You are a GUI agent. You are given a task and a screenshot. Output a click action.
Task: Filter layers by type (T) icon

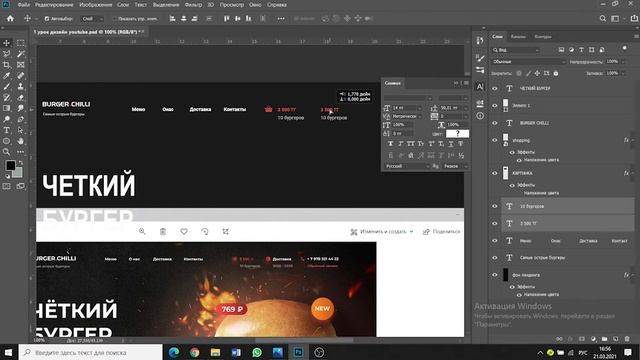coord(581,50)
